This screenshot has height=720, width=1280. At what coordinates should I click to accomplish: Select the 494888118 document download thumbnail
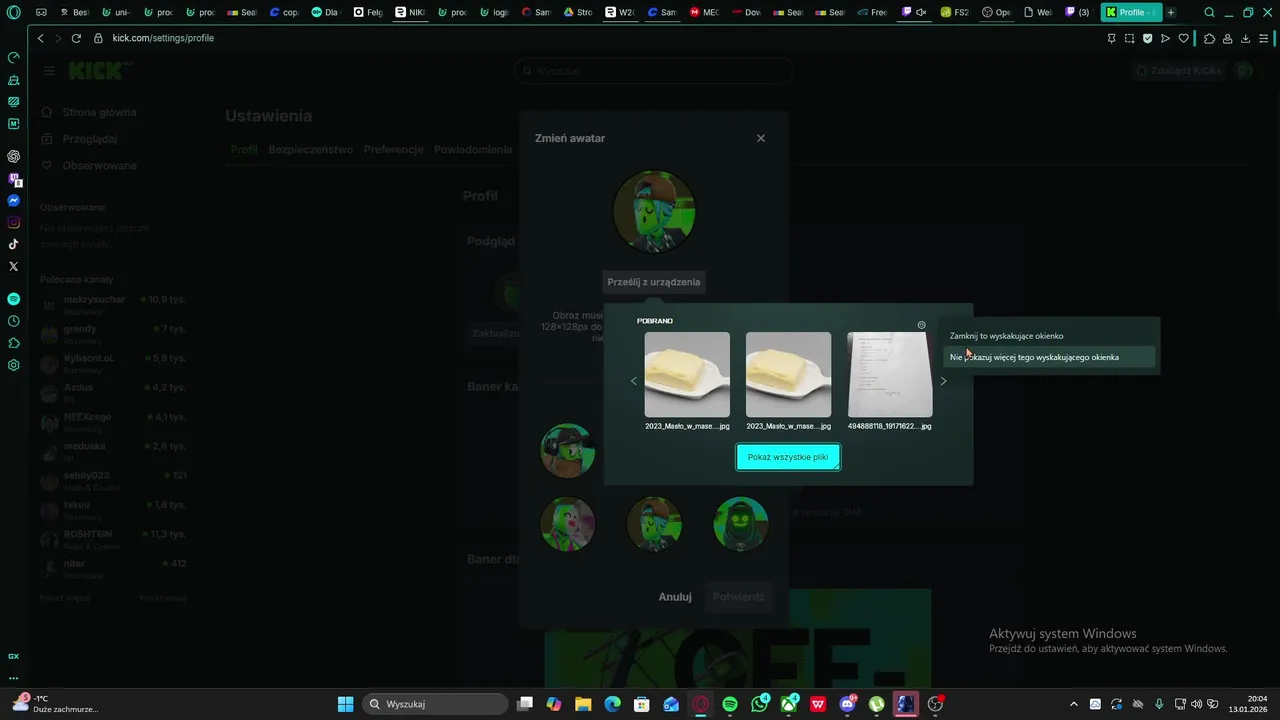click(890, 375)
